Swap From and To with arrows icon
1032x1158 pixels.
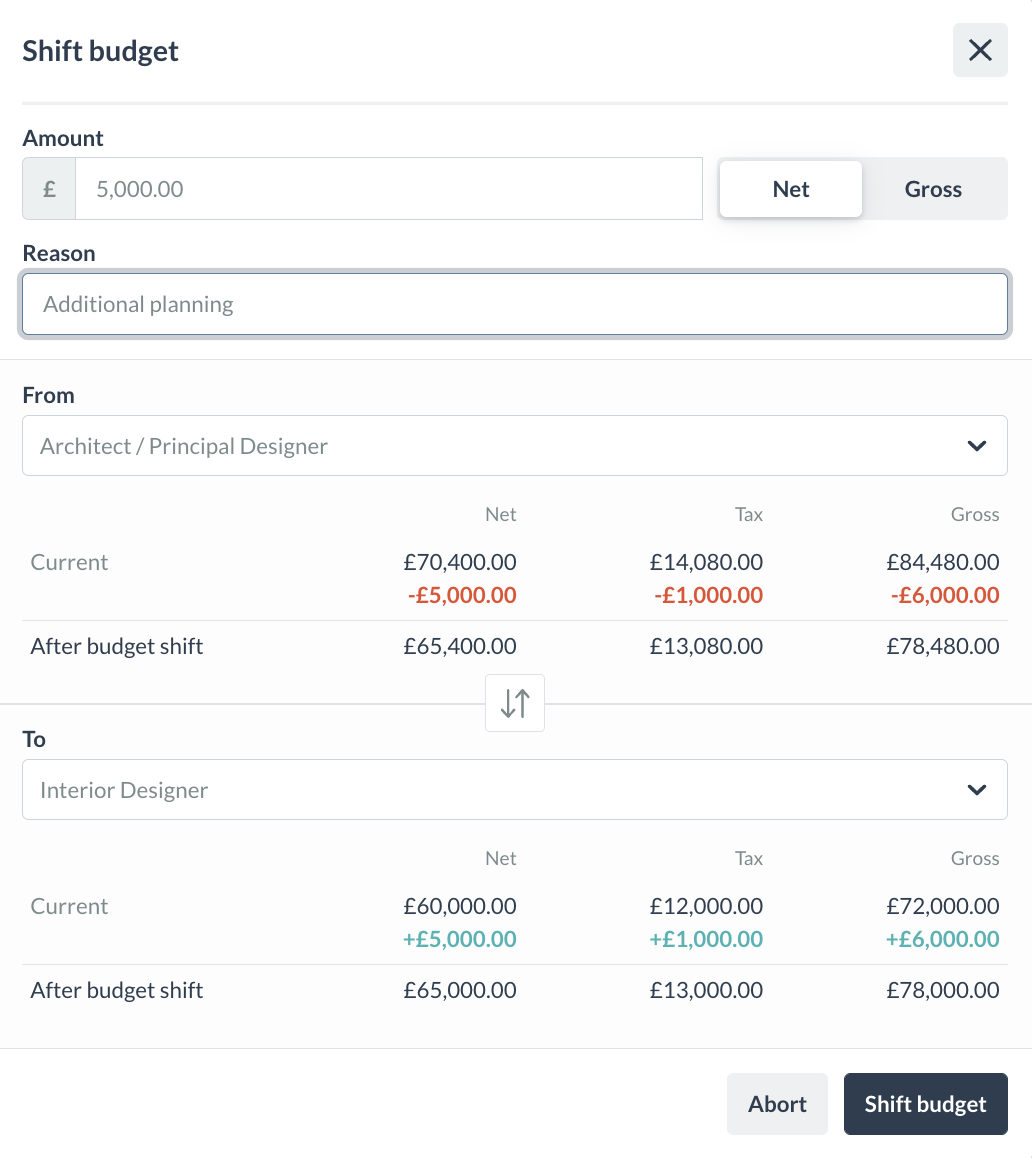click(x=515, y=703)
